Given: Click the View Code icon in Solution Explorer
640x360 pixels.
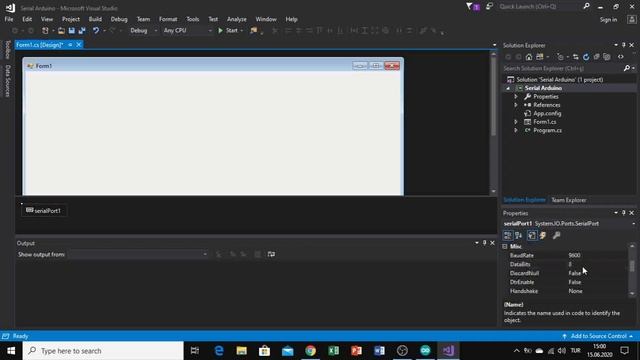Looking at the screenshot, I should point(621,57).
